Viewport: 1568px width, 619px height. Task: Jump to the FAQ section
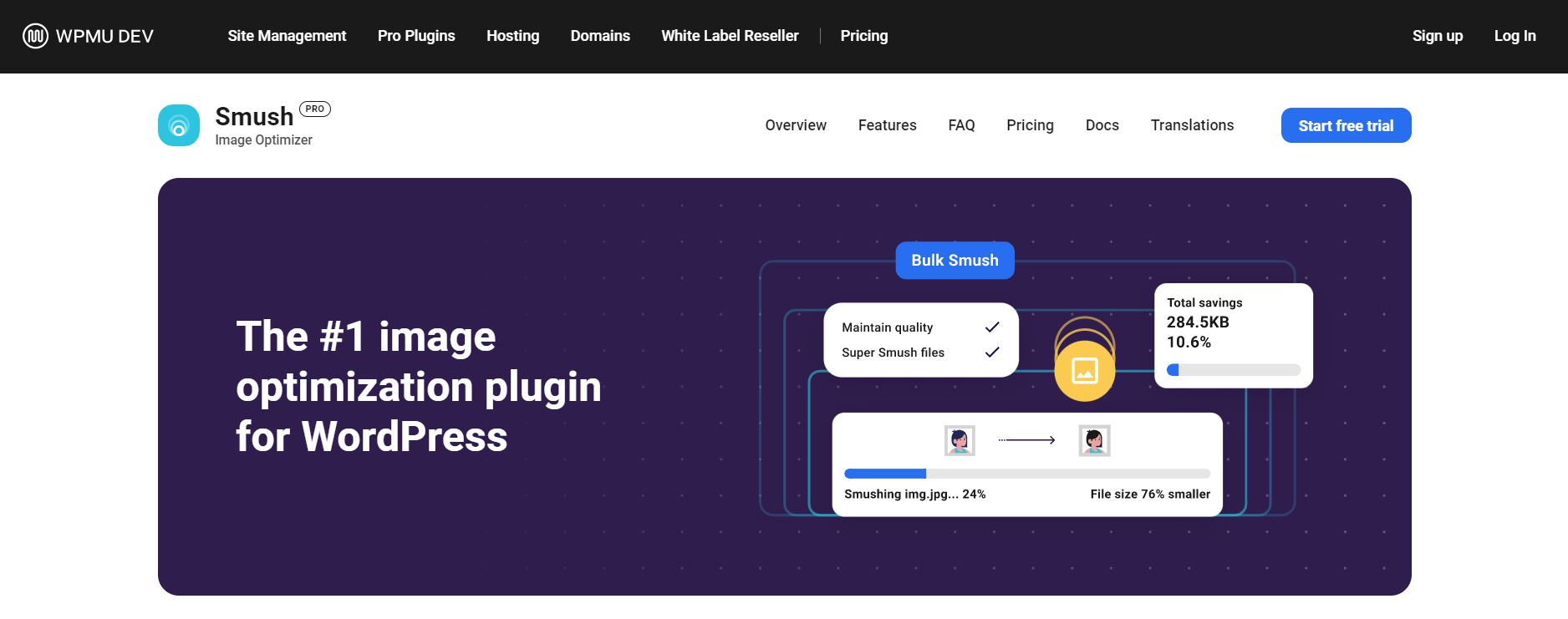click(961, 125)
